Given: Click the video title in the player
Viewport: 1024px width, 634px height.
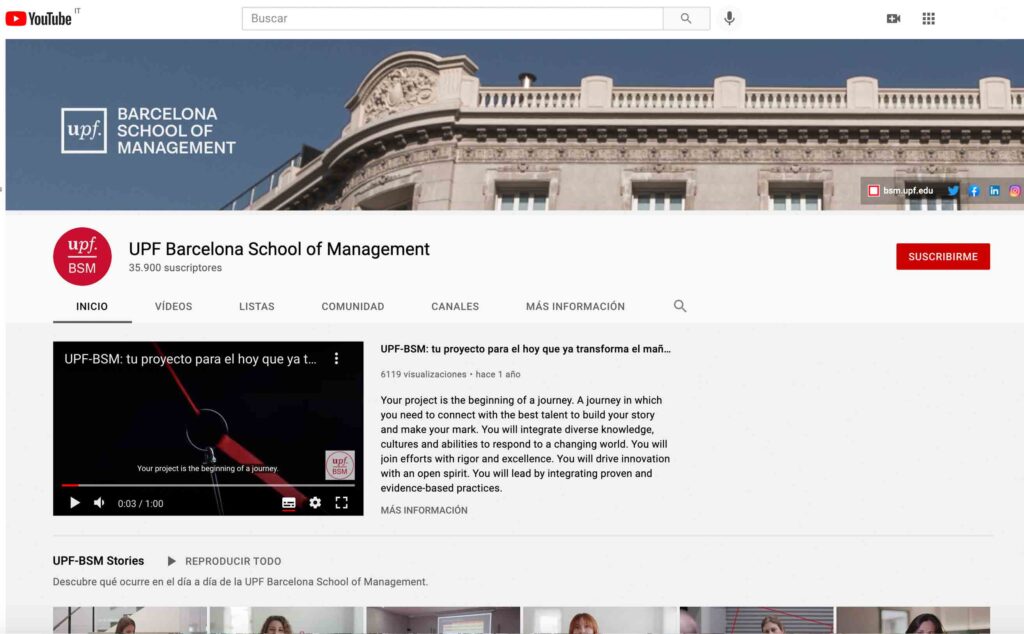Looking at the screenshot, I should click(190, 359).
